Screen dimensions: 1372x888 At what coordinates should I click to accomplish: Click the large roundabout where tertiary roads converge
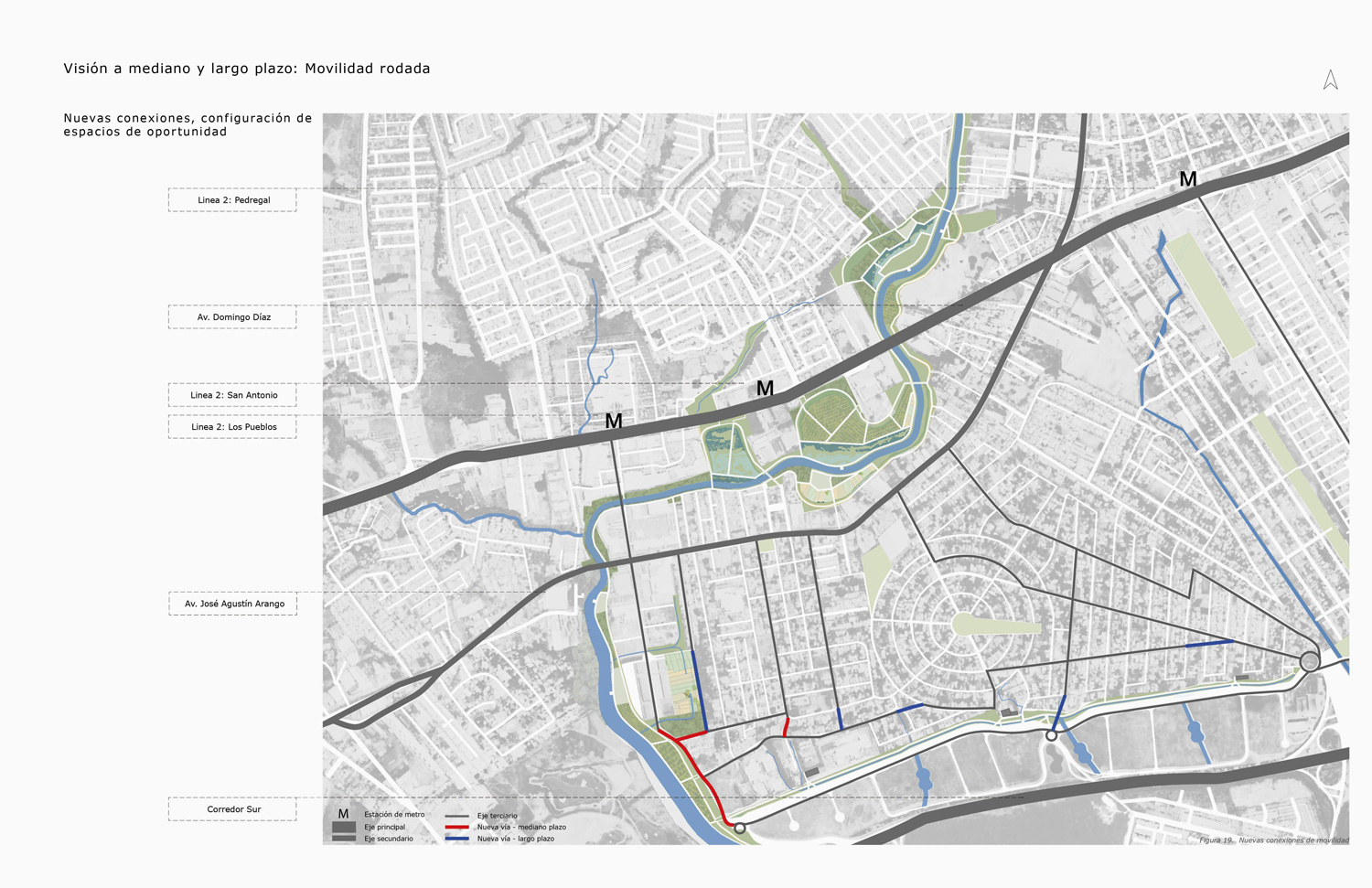[x=1310, y=661]
